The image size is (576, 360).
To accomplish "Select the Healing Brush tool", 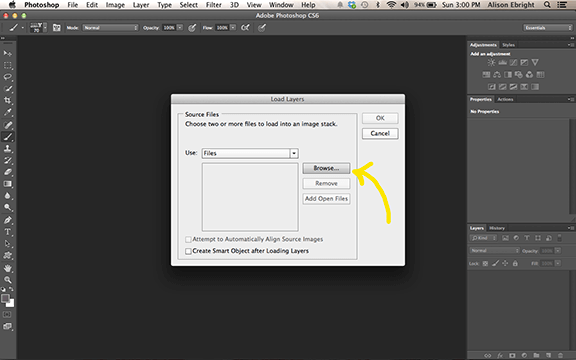I will tap(7, 125).
